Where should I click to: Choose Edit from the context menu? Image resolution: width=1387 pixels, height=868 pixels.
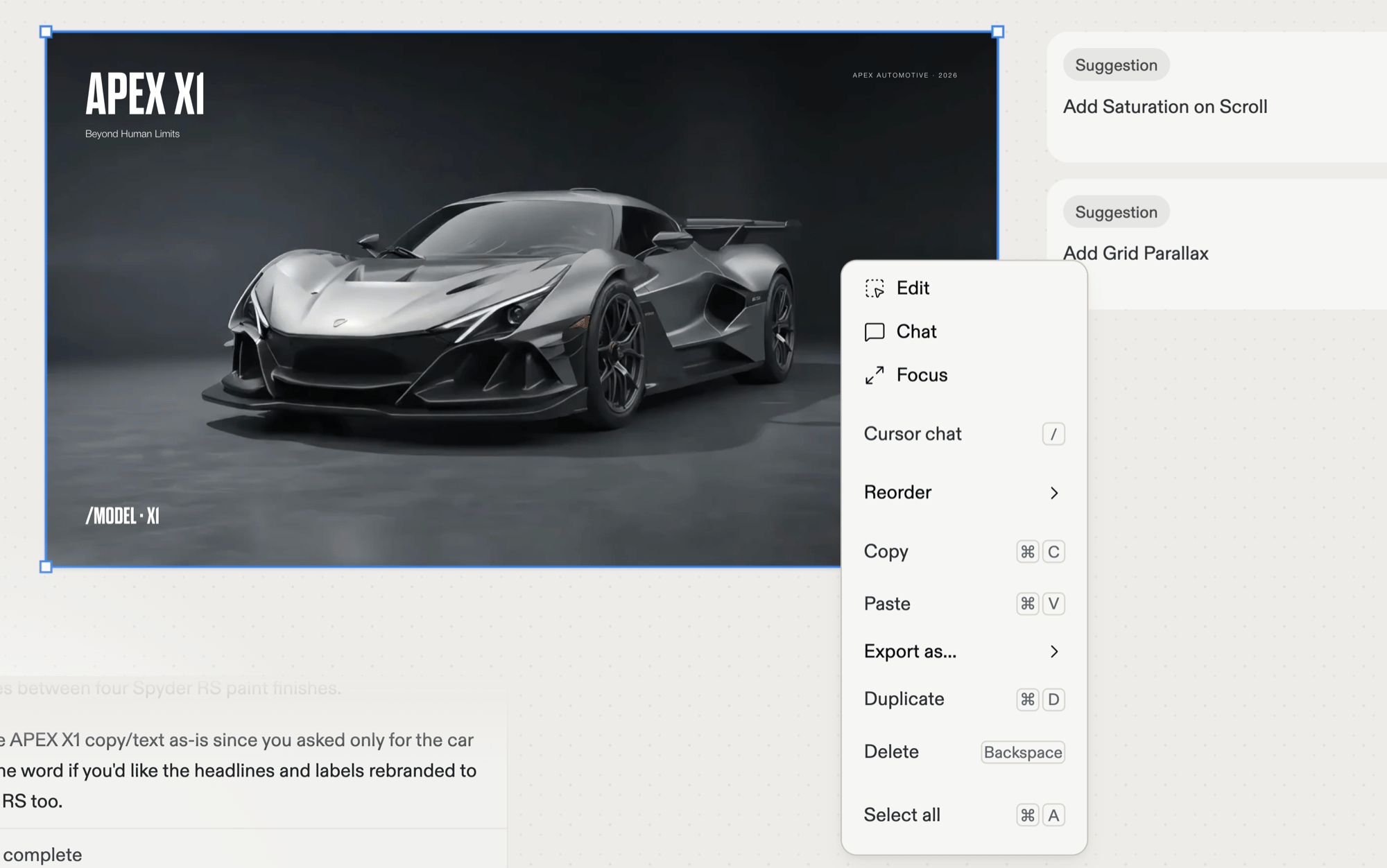(x=964, y=288)
